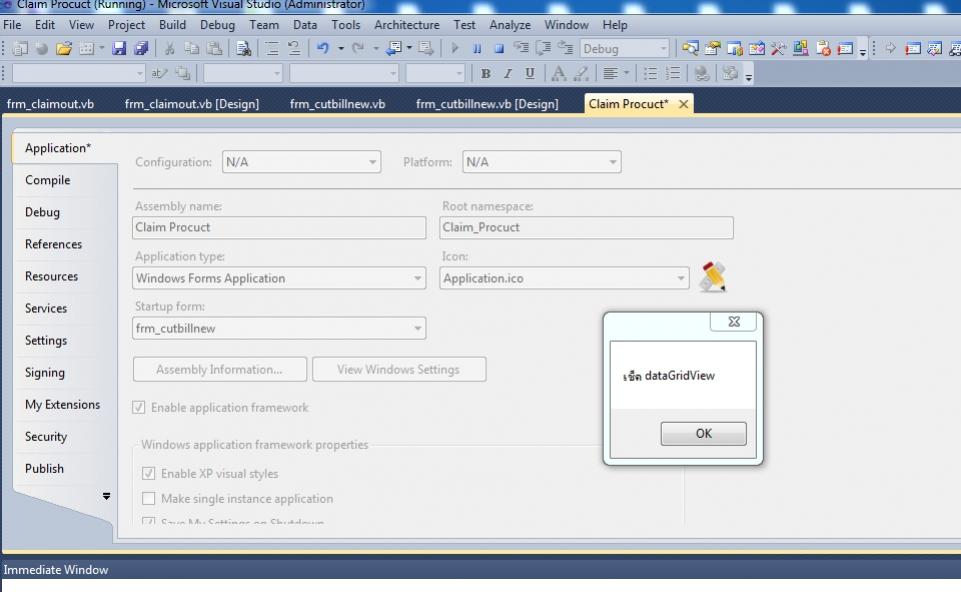Click the Paste clipboard icon
961x592 pixels.
tap(214, 48)
